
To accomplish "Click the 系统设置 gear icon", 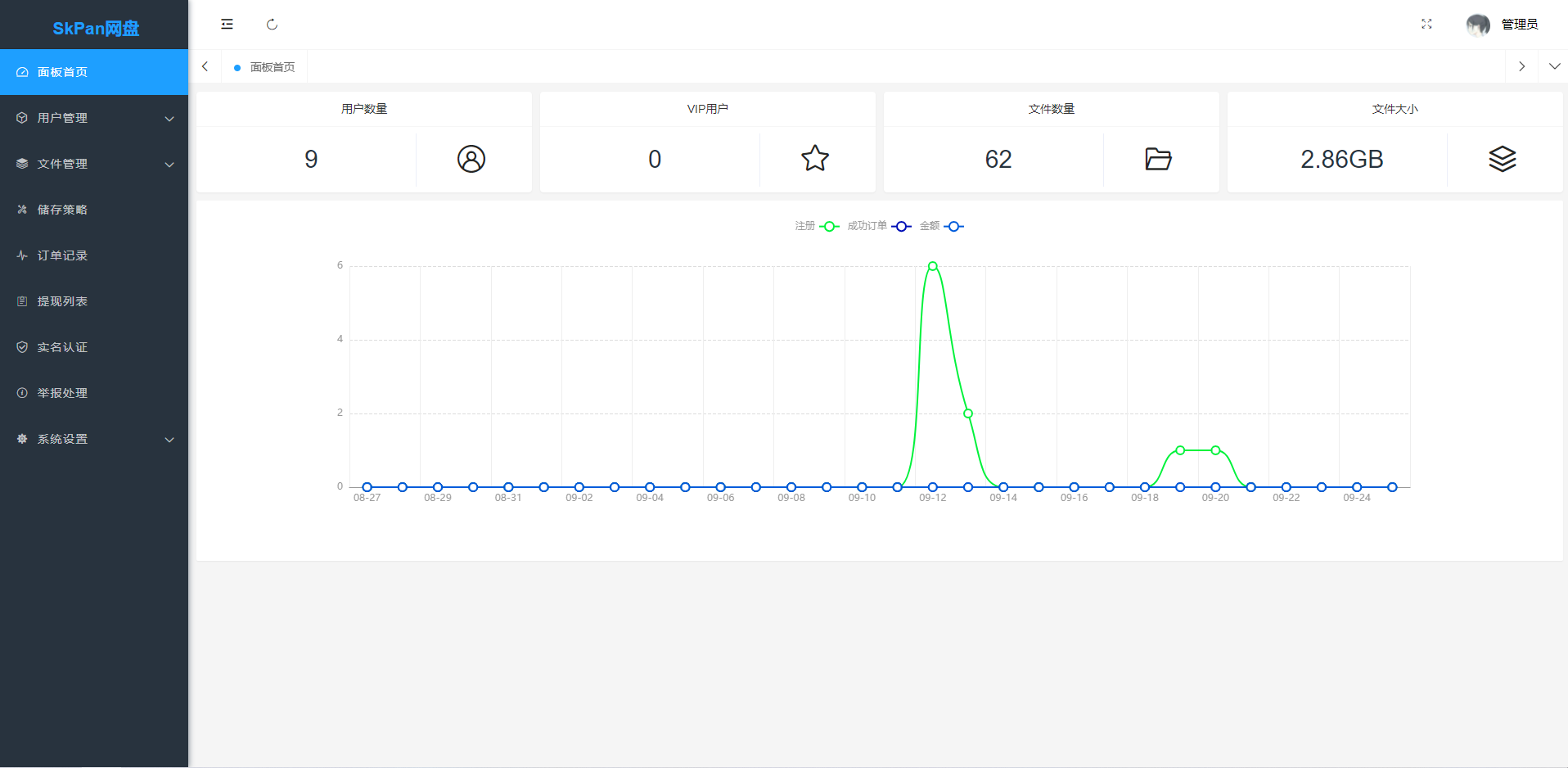I will point(22,439).
